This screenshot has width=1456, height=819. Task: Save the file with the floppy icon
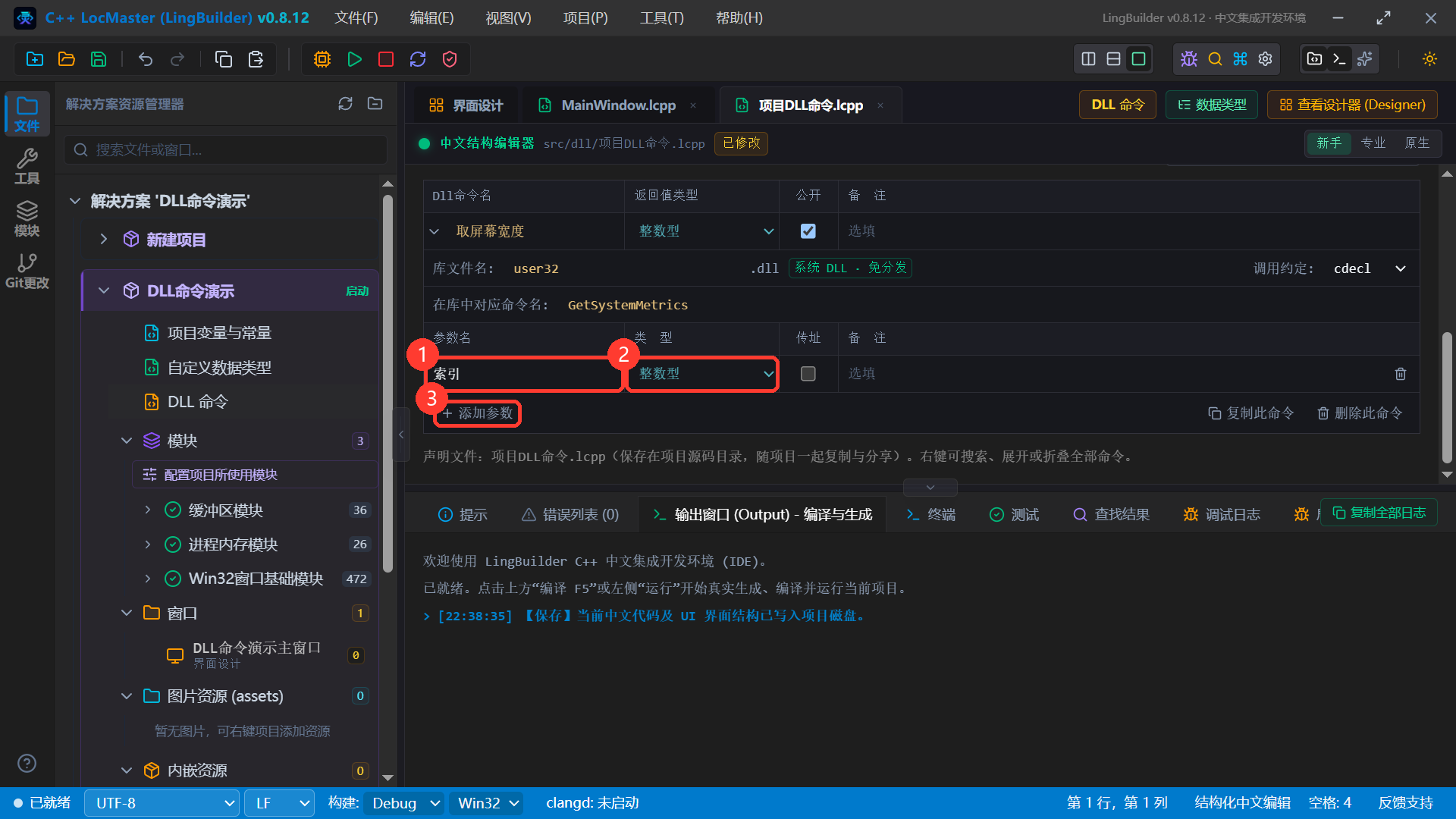[99, 59]
